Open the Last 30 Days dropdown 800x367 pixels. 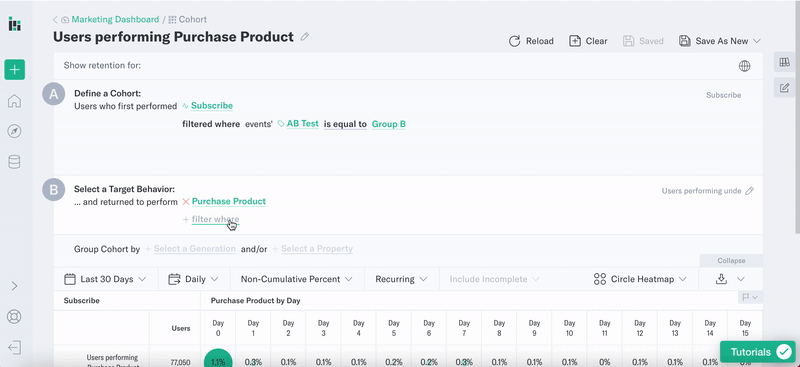106,279
